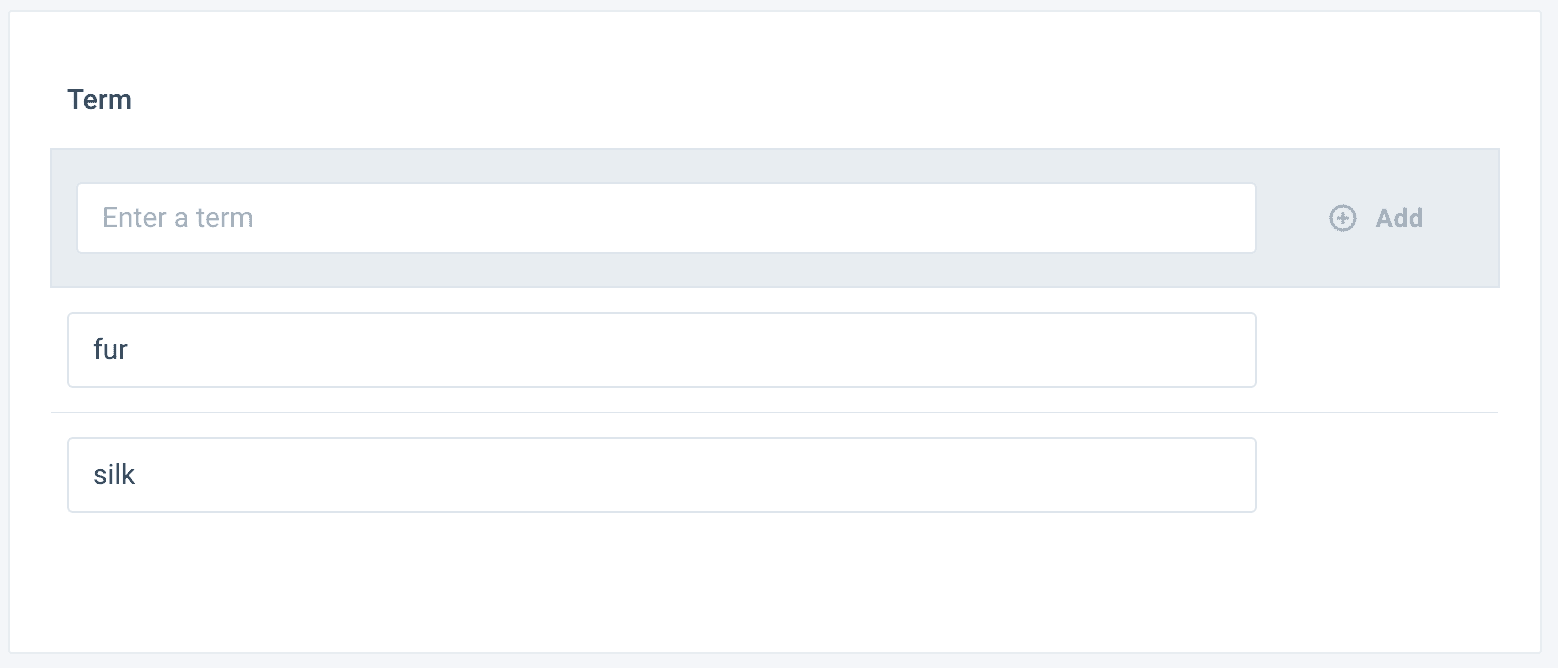Screen dimensions: 1558x668
Task: Select the 'Term' heading label
Action: [x=99, y=100]
